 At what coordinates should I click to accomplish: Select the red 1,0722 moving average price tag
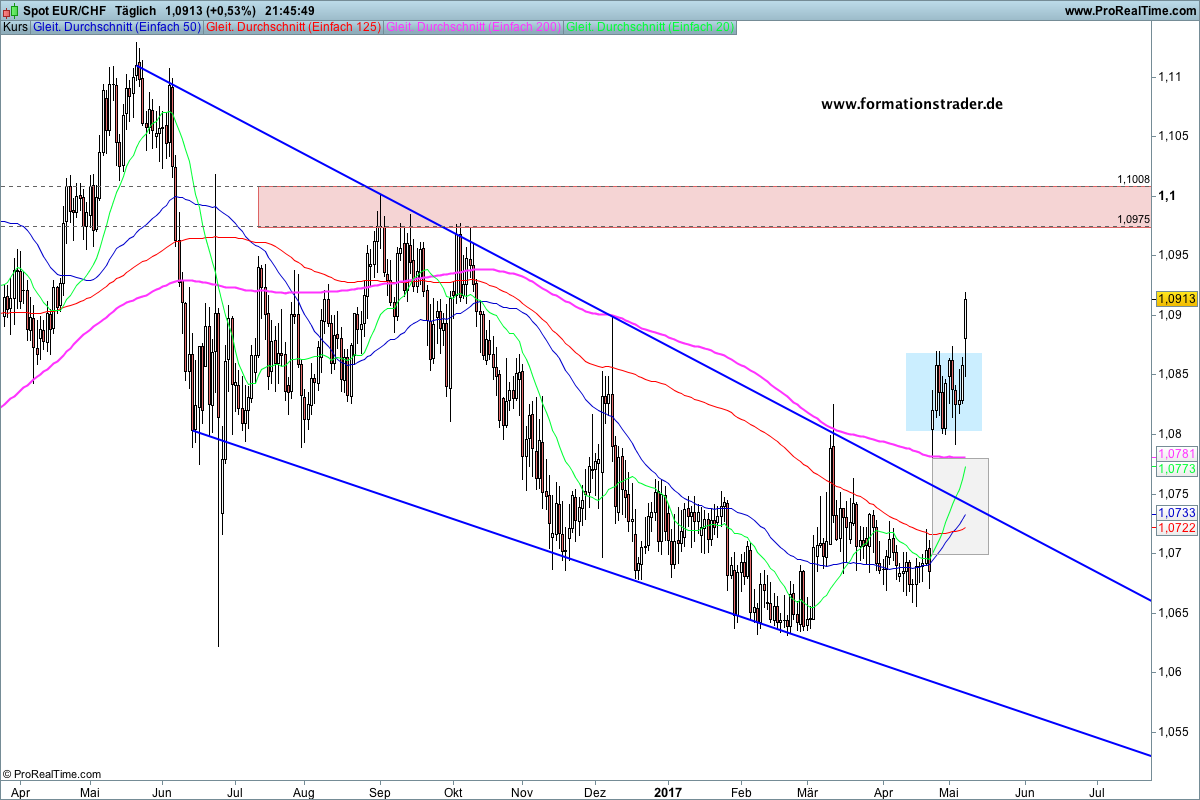tap(1175, 526)
